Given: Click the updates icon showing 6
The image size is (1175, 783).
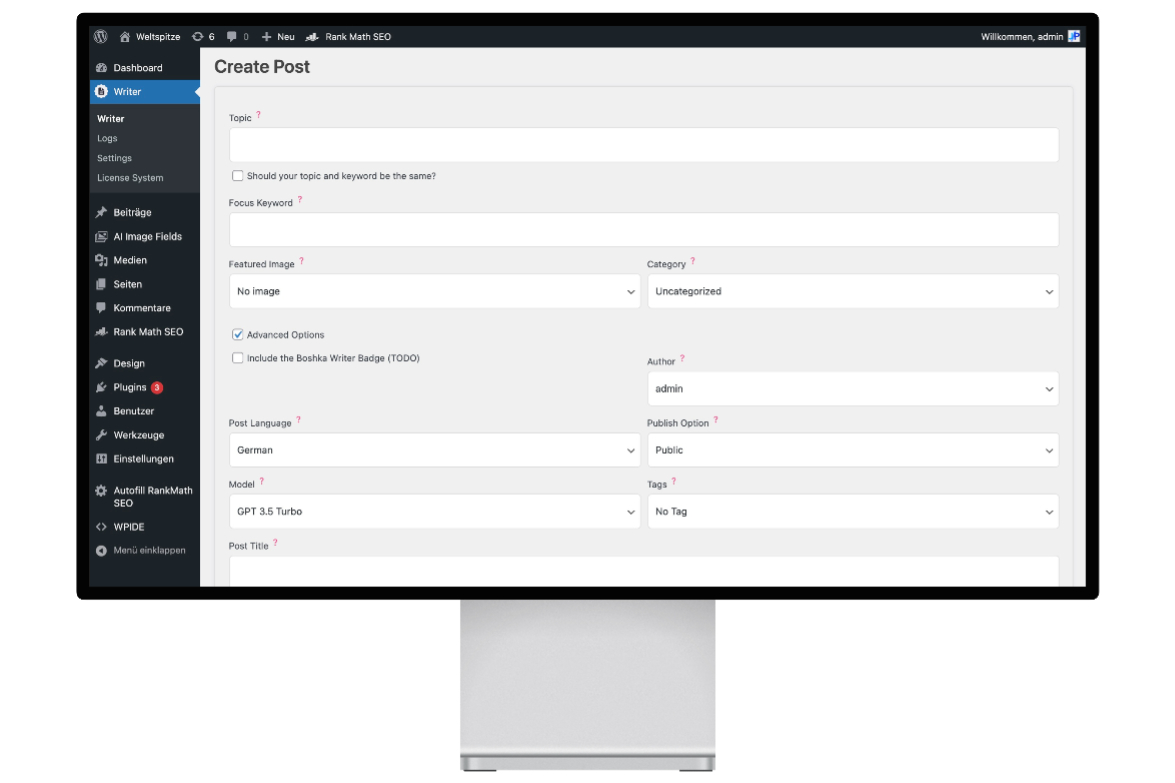Looking at the screenshot, I should click(198, 37).
